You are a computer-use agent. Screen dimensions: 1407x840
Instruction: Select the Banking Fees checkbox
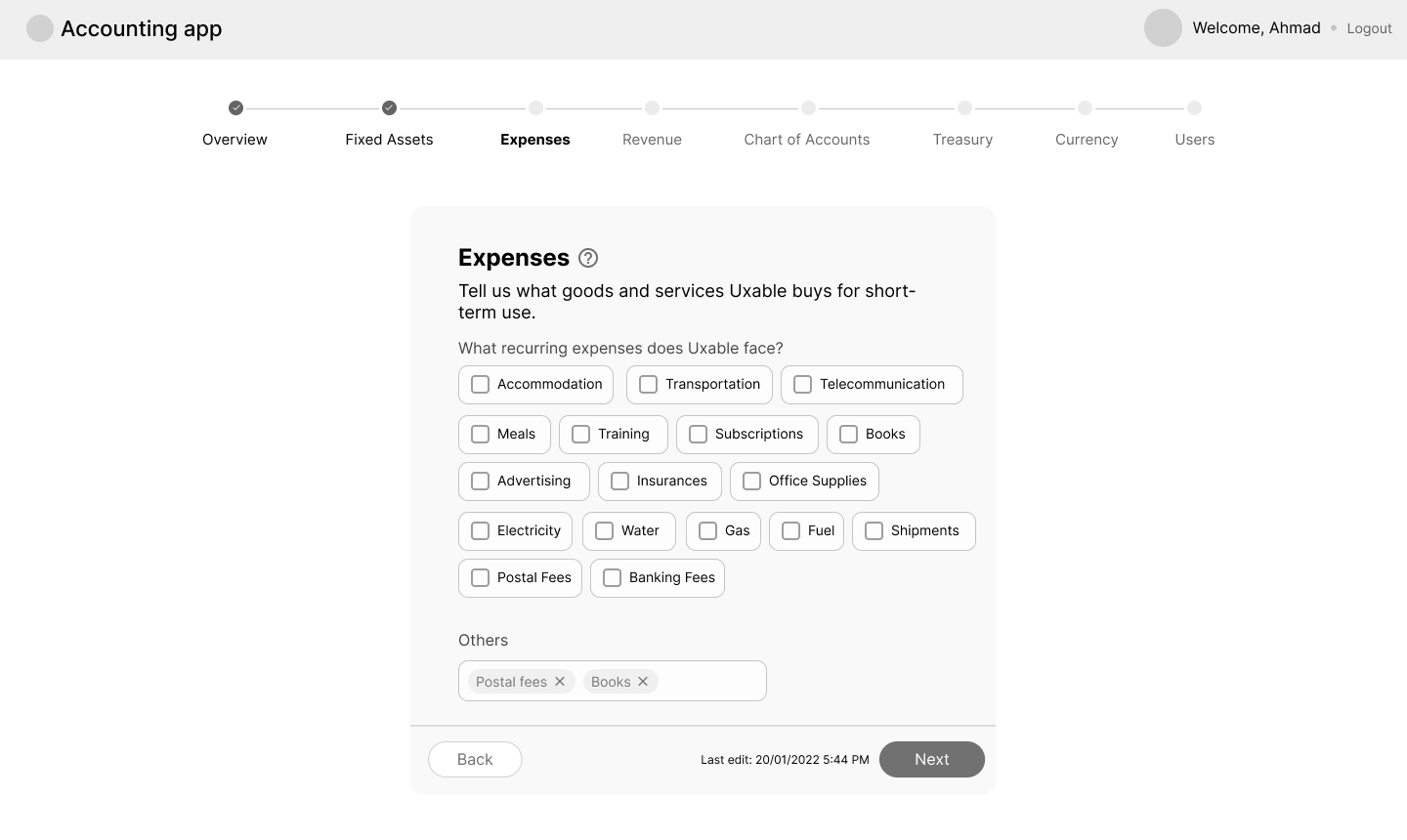(x=612, y=577)
